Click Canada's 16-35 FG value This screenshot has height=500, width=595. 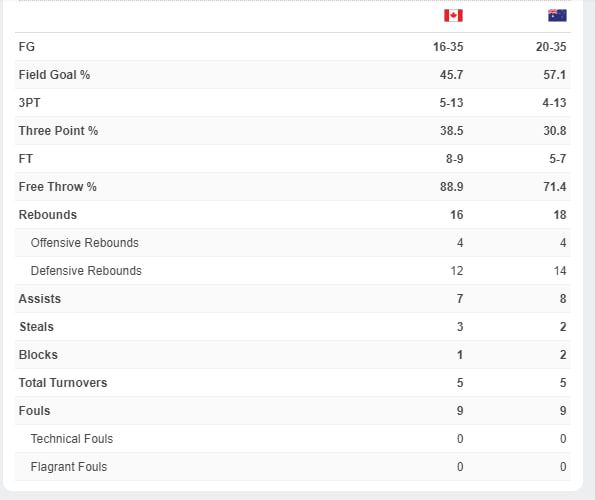pos(448,47)
